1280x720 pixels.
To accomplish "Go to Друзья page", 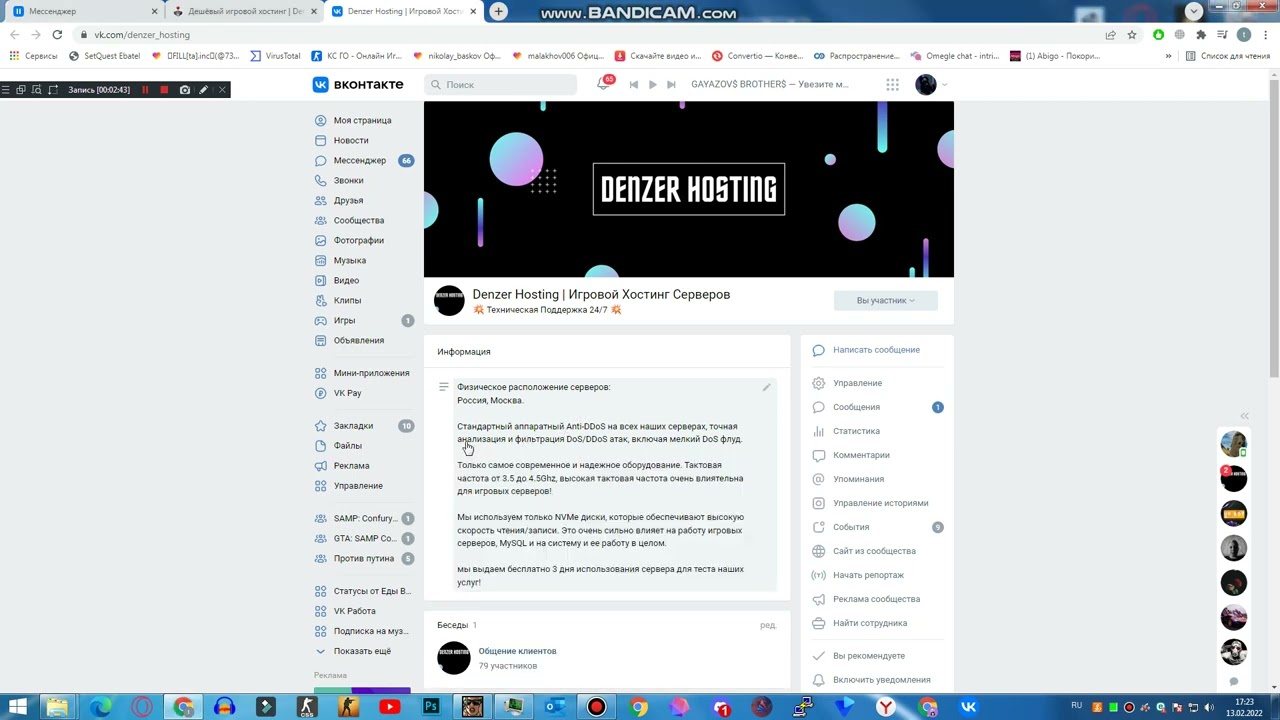I will coord(348,200).
